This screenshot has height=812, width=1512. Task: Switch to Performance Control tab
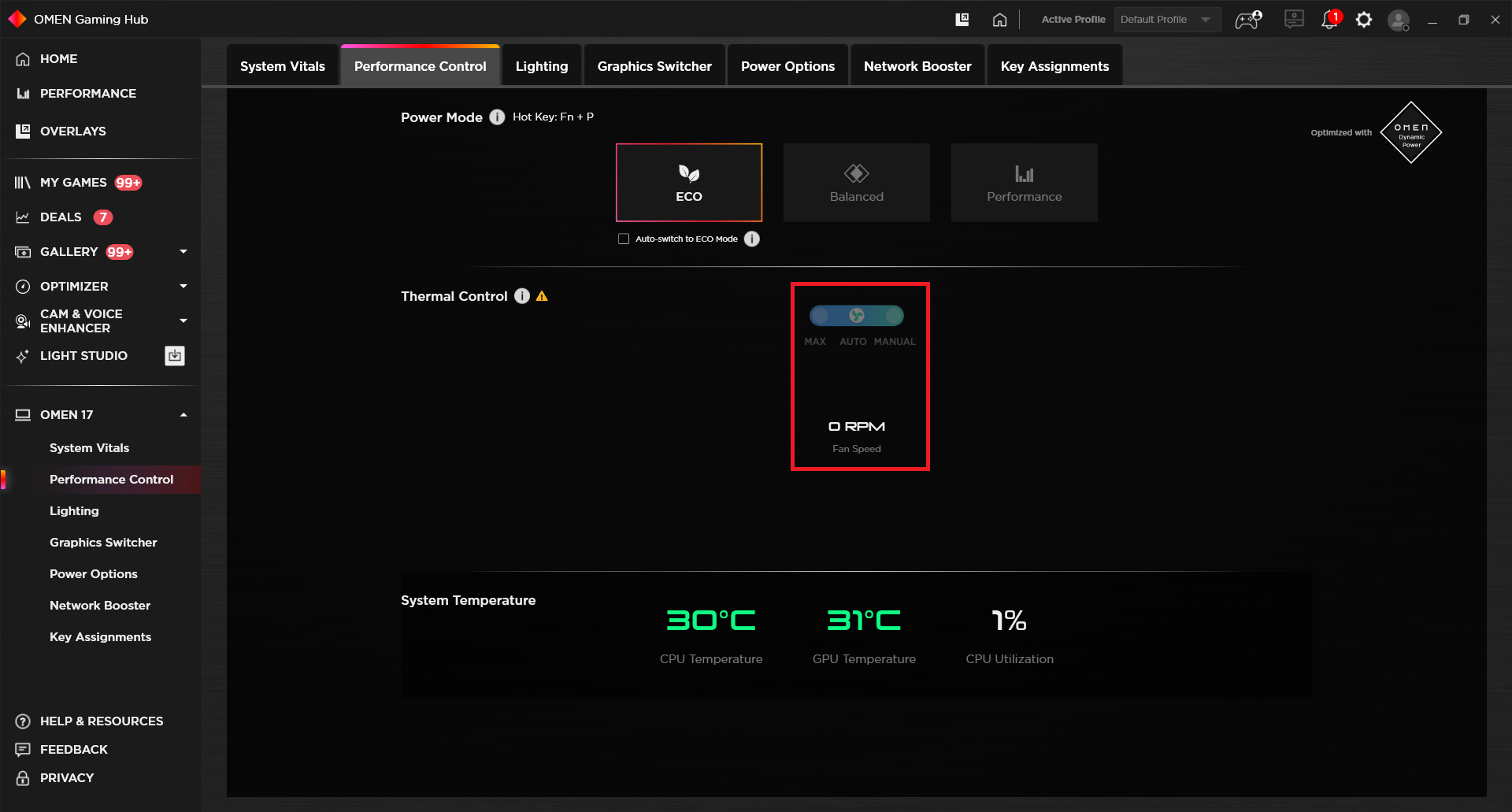[421, 66]
